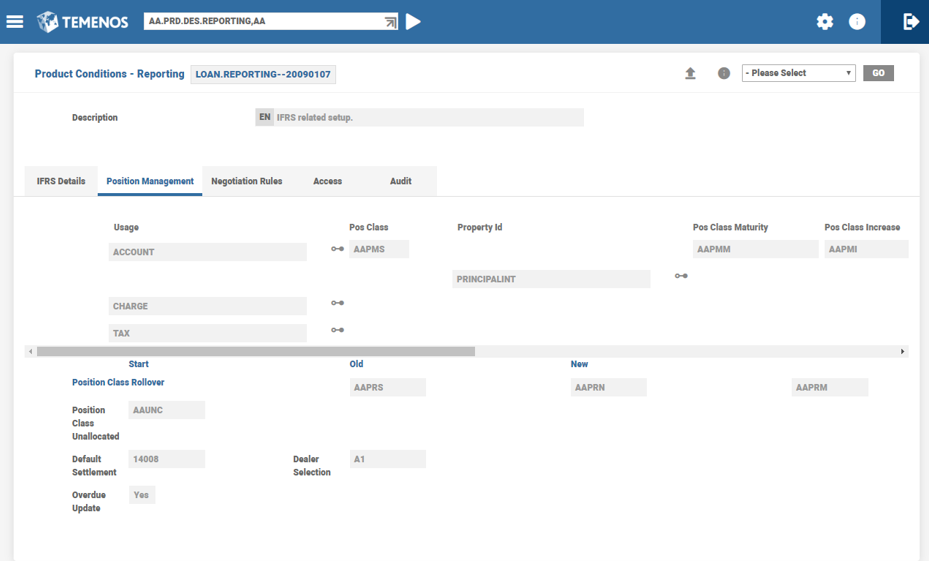The height and width of the screenshot is (561, 929).
Task: Click the grey info icon beside Please Select
Action: pos(724,73)
